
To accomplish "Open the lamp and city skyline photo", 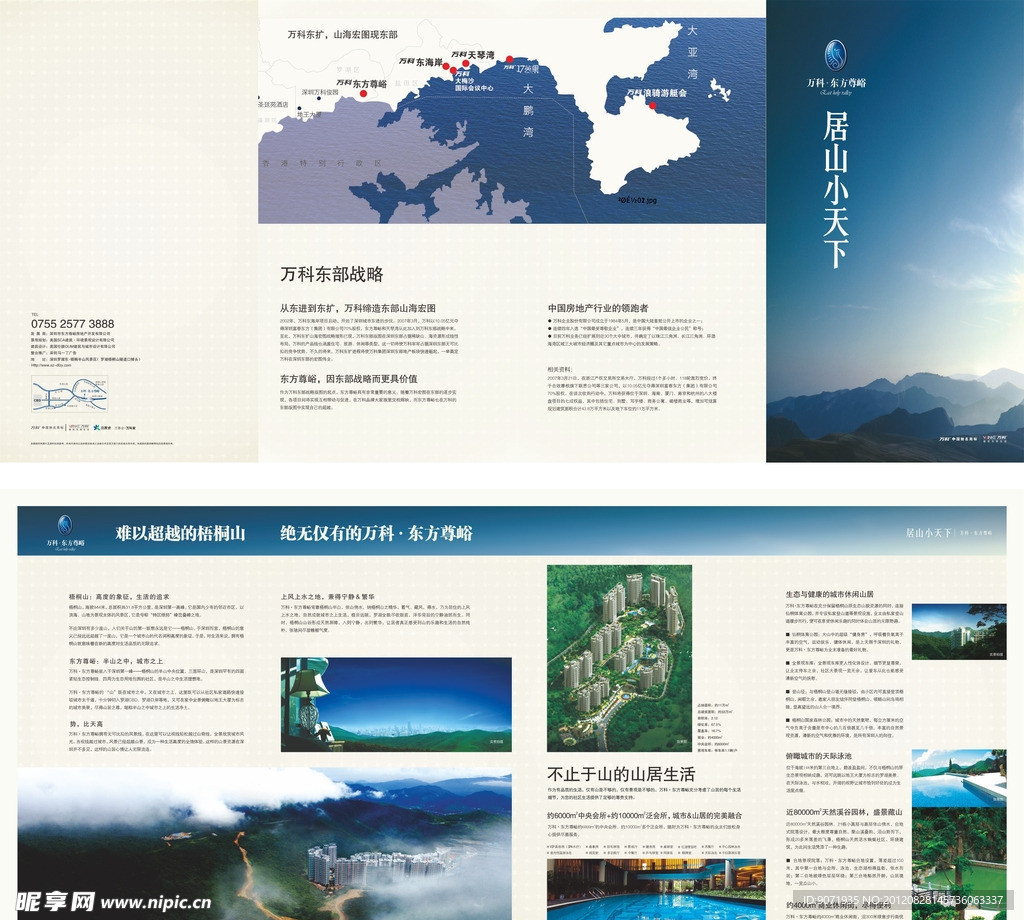I will pyautogui.click(x=396, y=705).
